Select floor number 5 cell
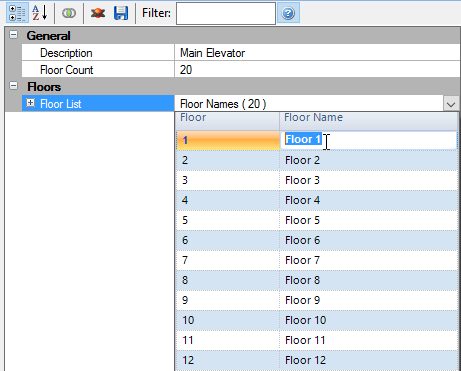 click(228, 220)
